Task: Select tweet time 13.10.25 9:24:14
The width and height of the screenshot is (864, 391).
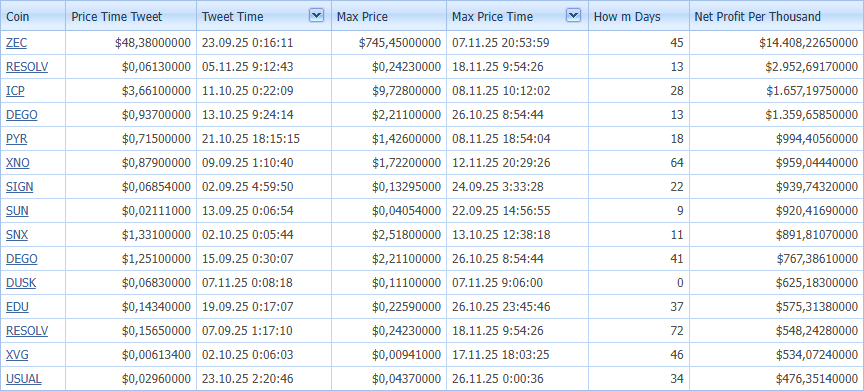Action: (264, 115)
